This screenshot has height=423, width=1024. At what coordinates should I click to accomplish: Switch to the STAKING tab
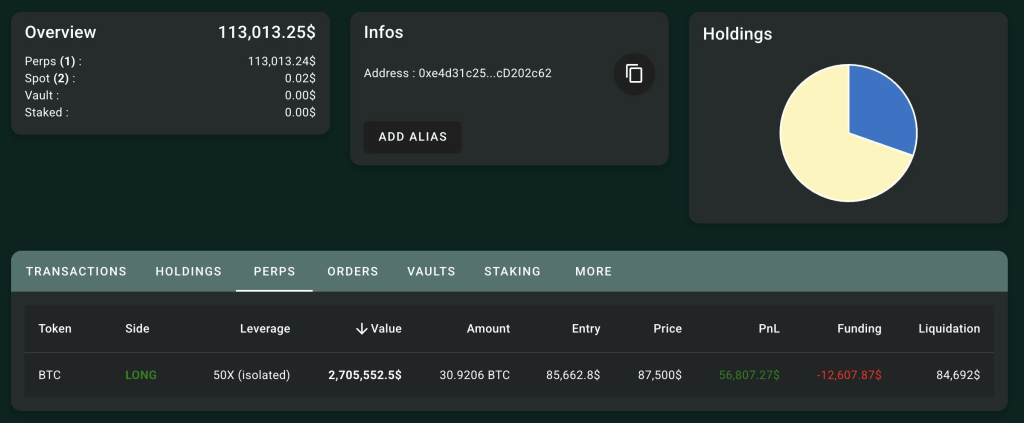pyautogui.click(x=512, y=271)
